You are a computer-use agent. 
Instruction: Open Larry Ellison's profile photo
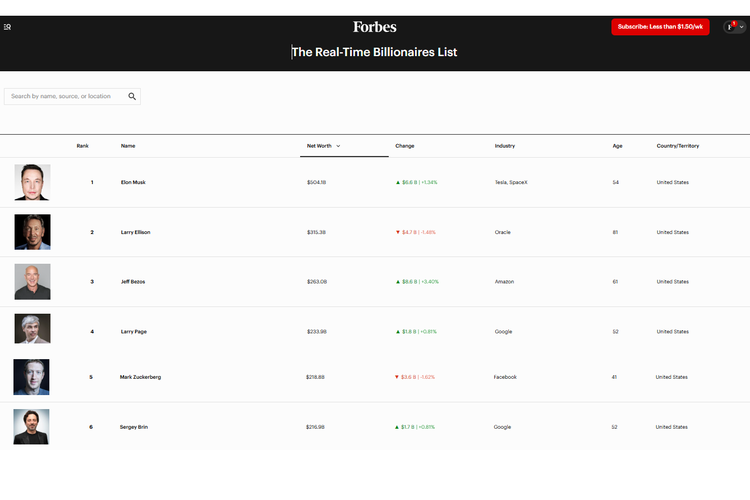32,232
